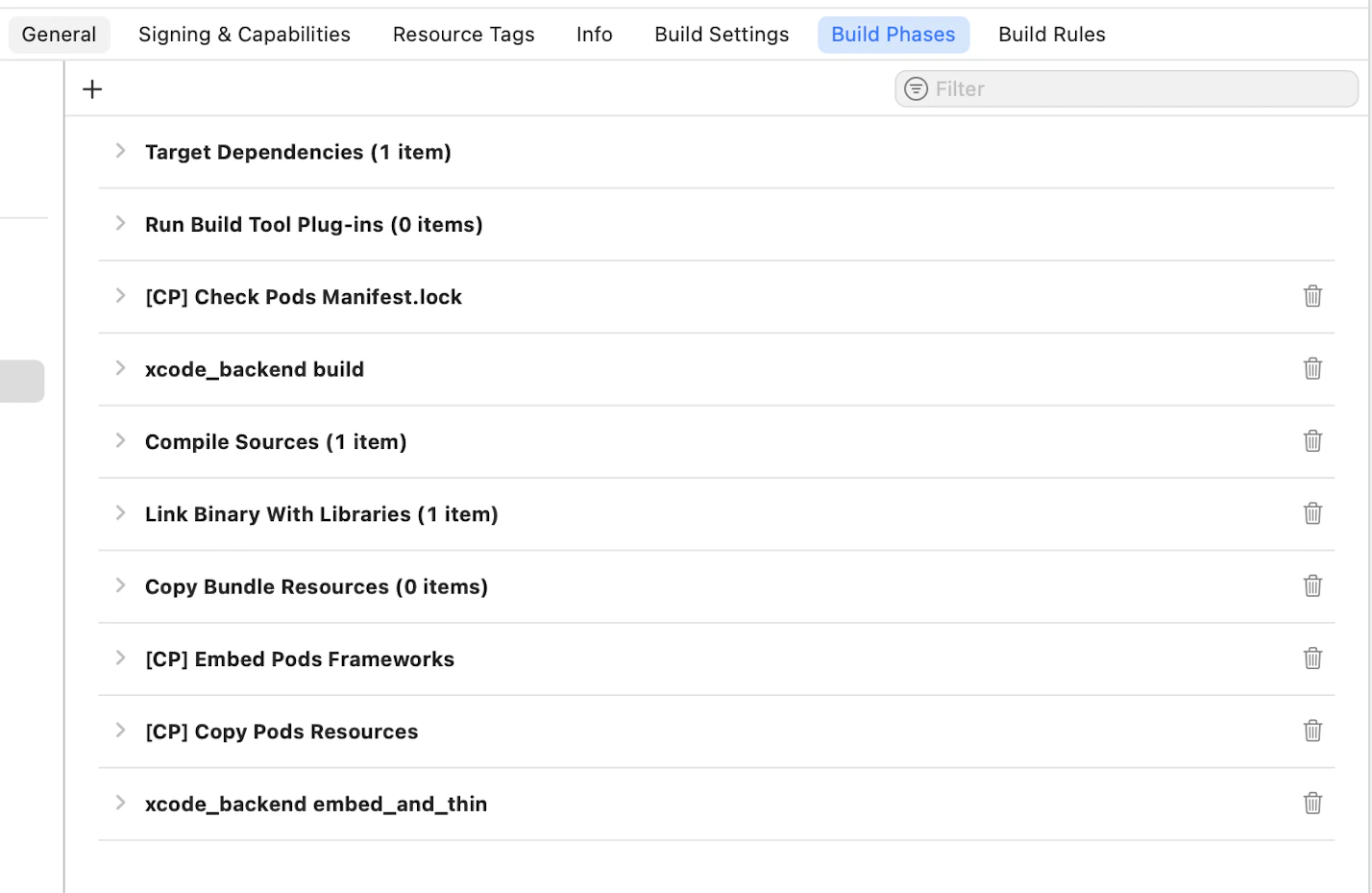Delete the Embed Pods Frameworks phase

[x=1312, y=658]
